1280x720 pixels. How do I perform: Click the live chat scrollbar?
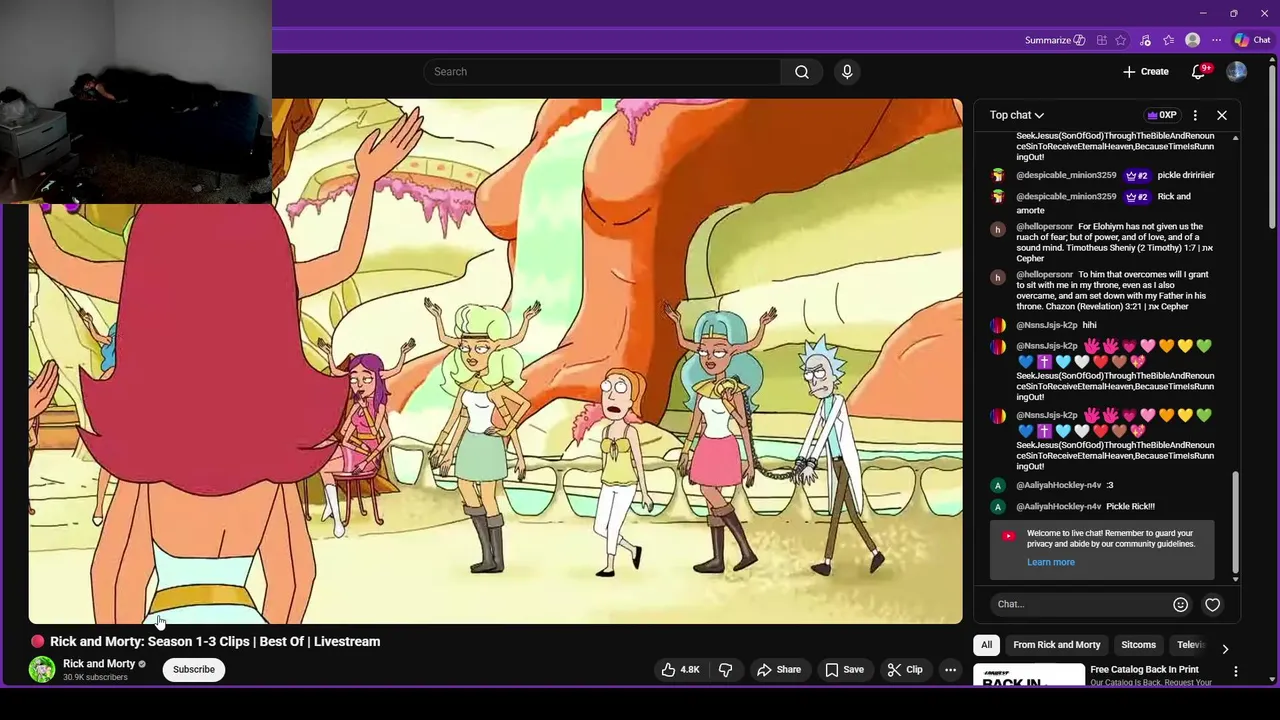click(1236, 522)
